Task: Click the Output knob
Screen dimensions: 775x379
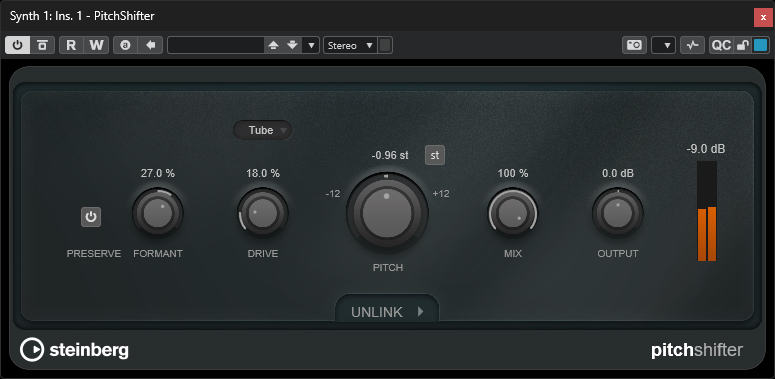Action: pos(618,213)
